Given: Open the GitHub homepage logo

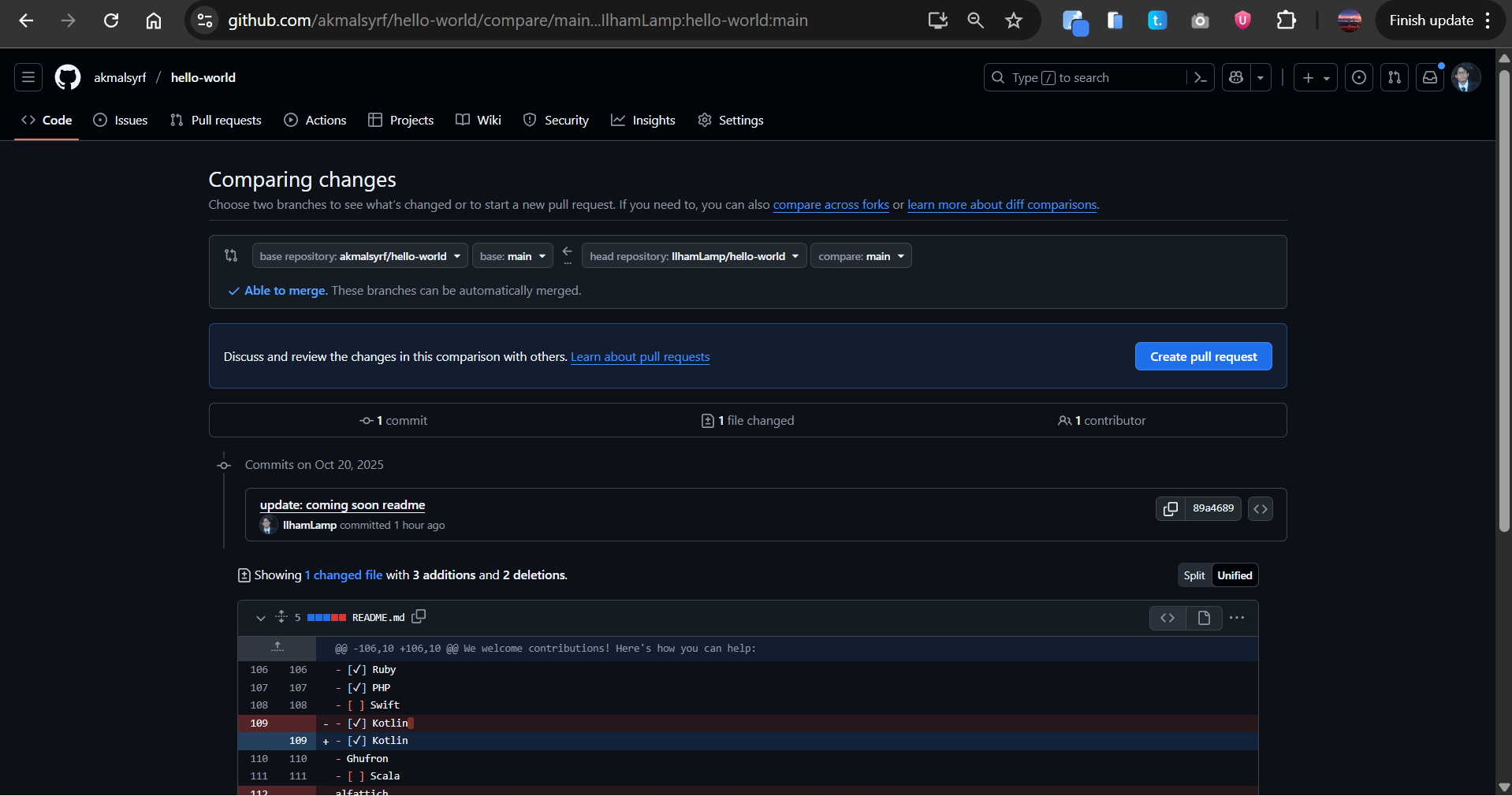Looking at the screenshot, I should pos(68,77).
